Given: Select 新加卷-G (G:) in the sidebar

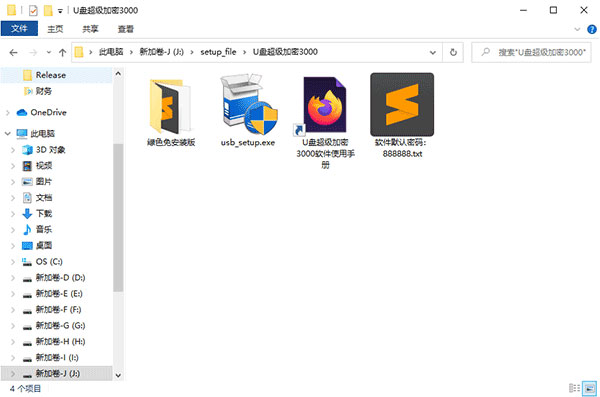Looking at the screenshot, I should pos(60,325).
